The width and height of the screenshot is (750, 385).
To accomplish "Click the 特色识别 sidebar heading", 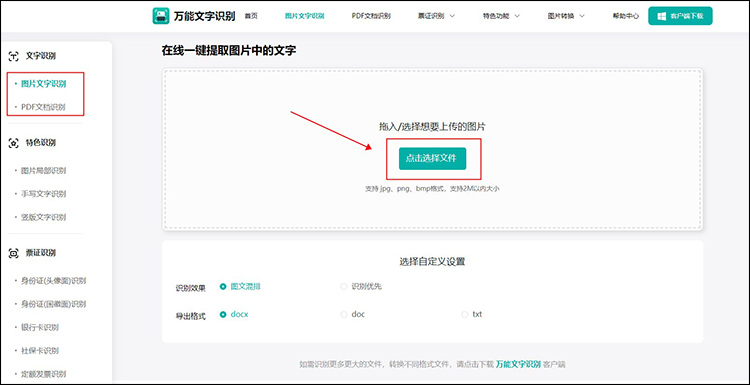I will [x=41, y=143].
